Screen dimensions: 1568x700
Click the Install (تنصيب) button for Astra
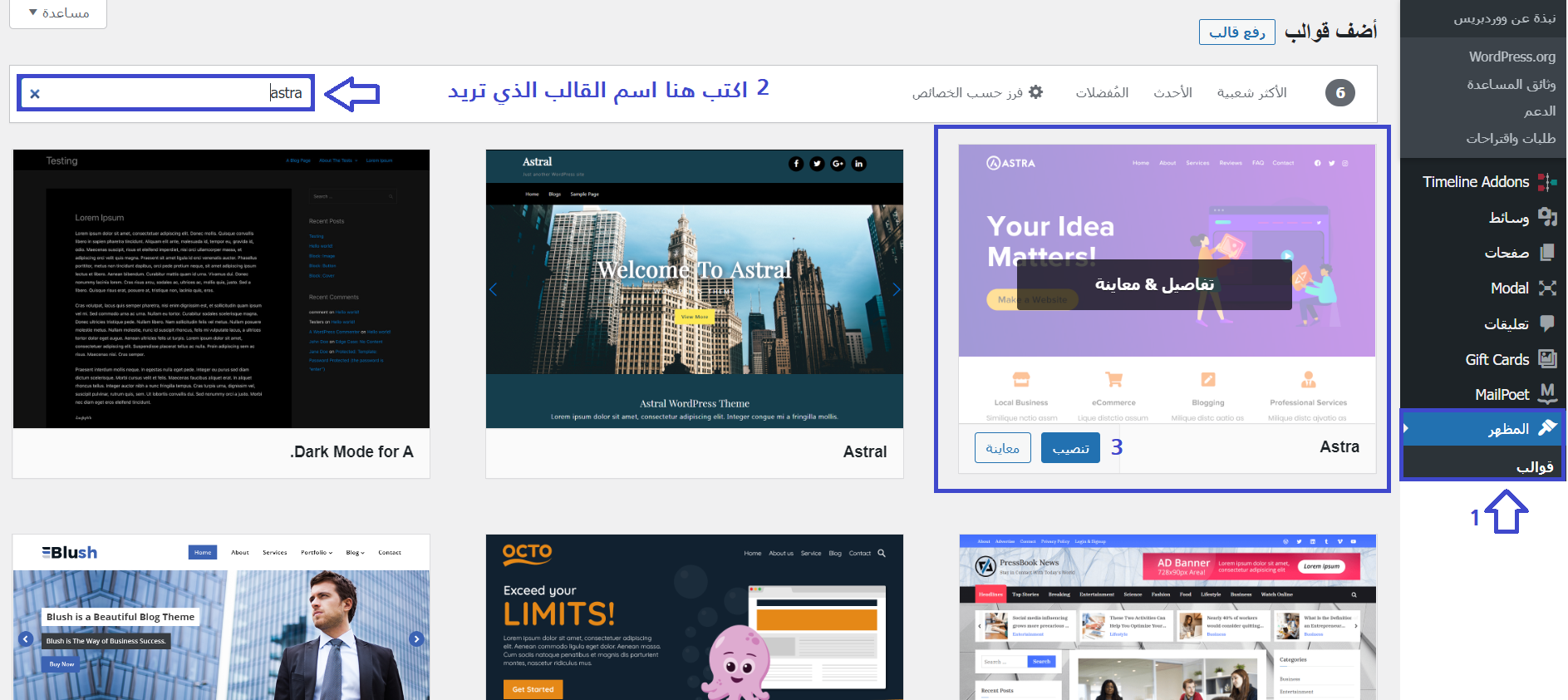pyautogui.click(x=1070, y=448)
